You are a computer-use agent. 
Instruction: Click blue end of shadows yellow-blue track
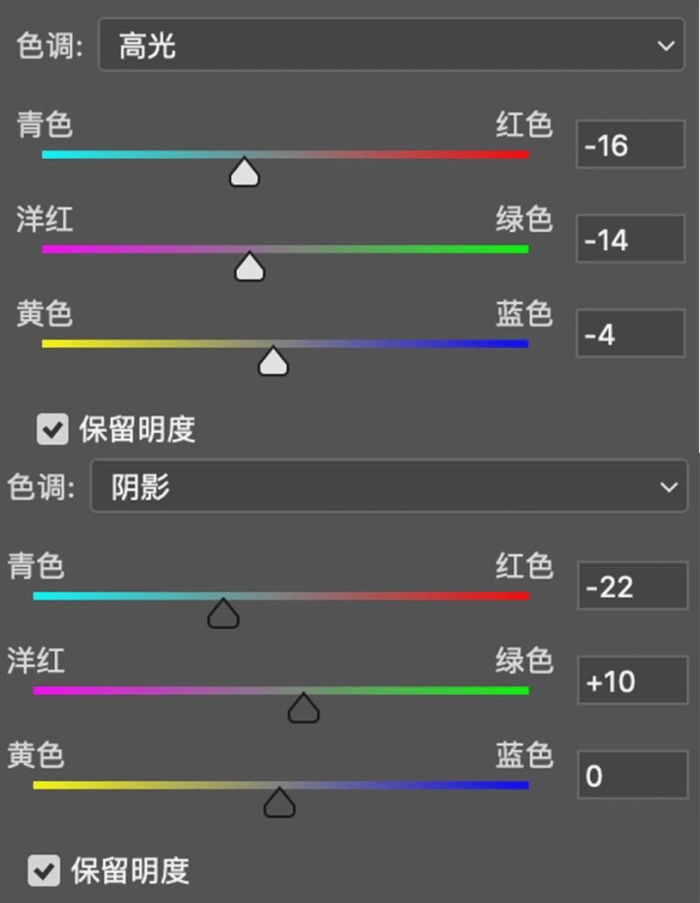(x=518, y=785)
